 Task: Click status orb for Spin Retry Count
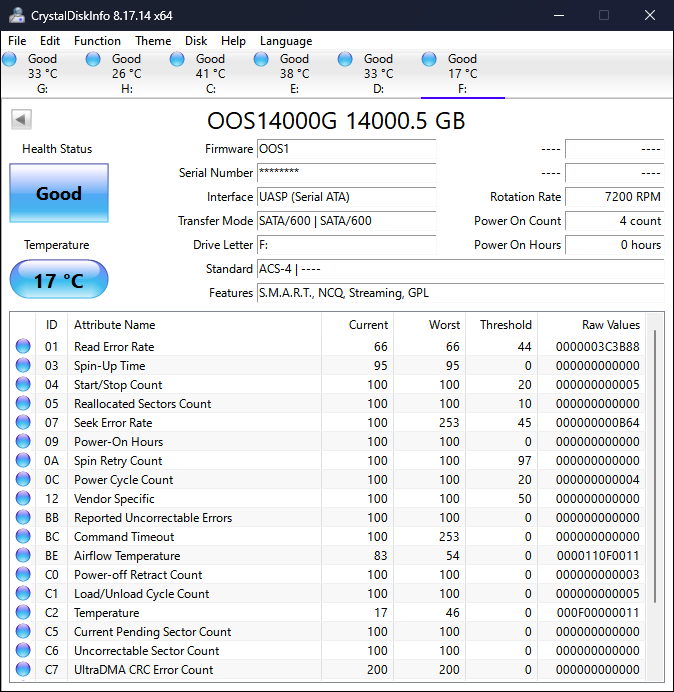tap(23, 460)
